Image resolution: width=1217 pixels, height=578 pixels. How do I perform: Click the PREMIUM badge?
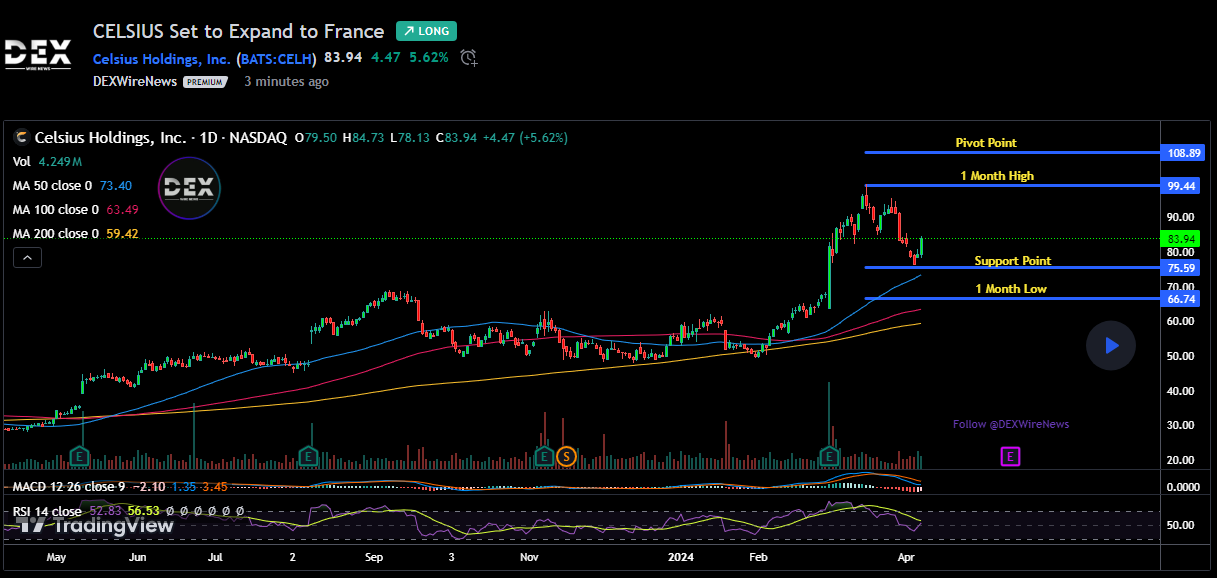[x=205, y=82]
